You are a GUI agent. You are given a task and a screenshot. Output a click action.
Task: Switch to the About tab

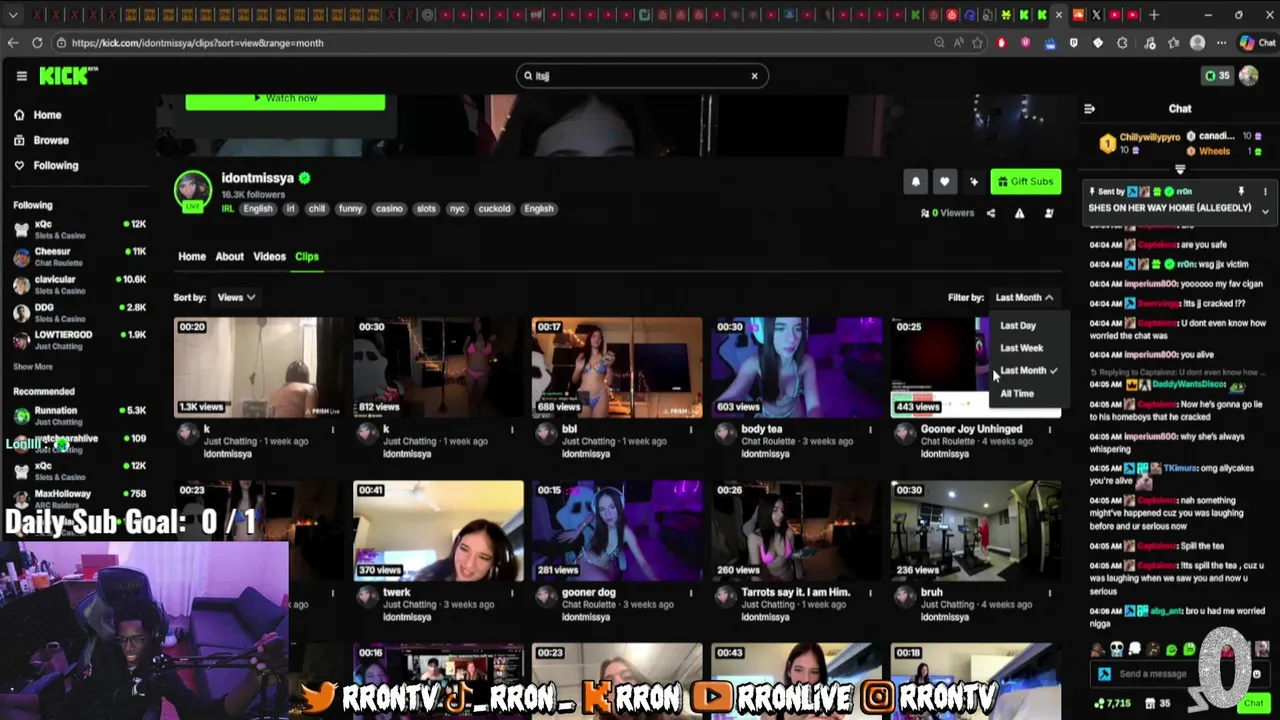click(229, 257)
